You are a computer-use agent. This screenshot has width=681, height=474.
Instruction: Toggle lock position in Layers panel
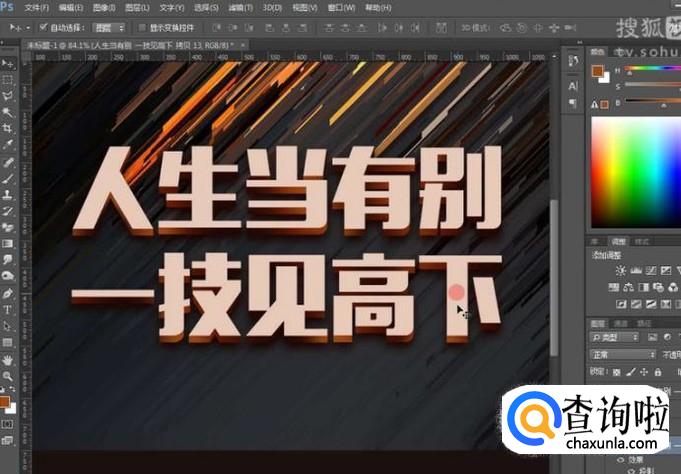pyautogui.click(x=644, y=372)
